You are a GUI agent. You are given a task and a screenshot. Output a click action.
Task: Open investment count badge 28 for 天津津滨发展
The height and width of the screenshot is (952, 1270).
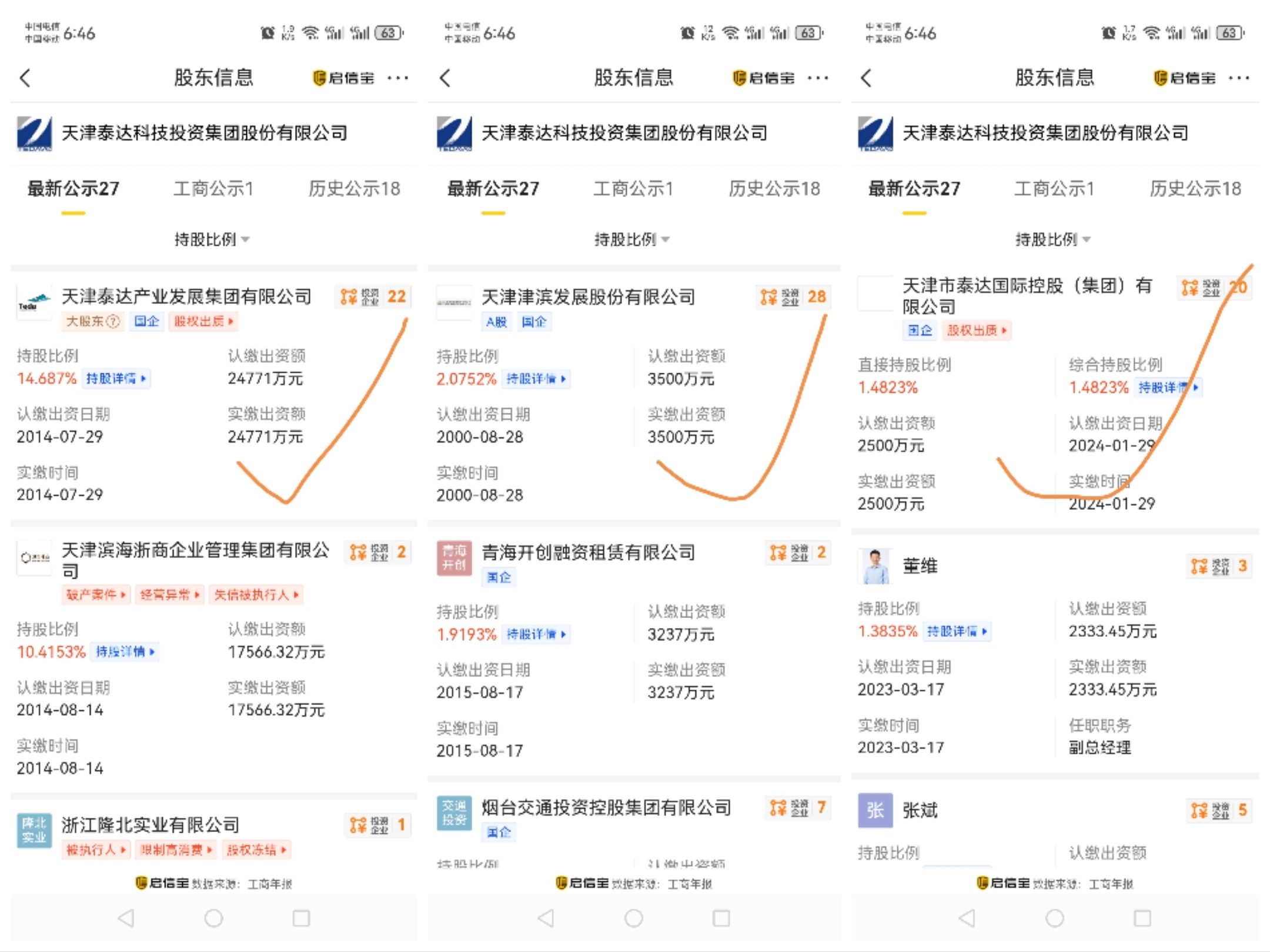point(793,298)
